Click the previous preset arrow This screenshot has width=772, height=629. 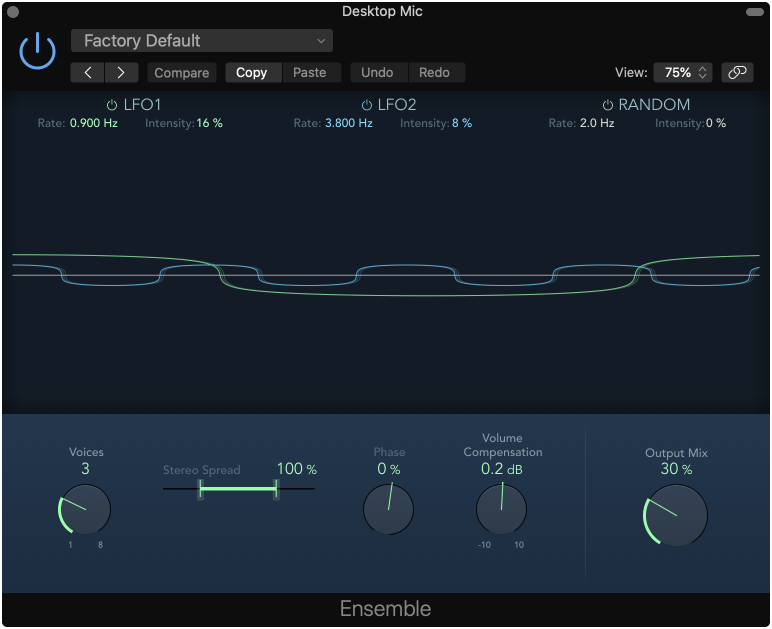pyautogui.click(x=88, y=73)
